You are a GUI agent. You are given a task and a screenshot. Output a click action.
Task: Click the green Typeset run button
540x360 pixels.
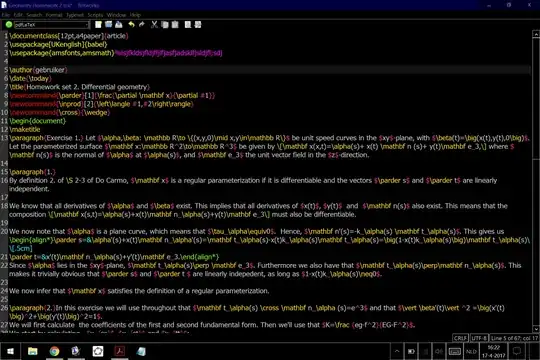click(x=9, y=24)
